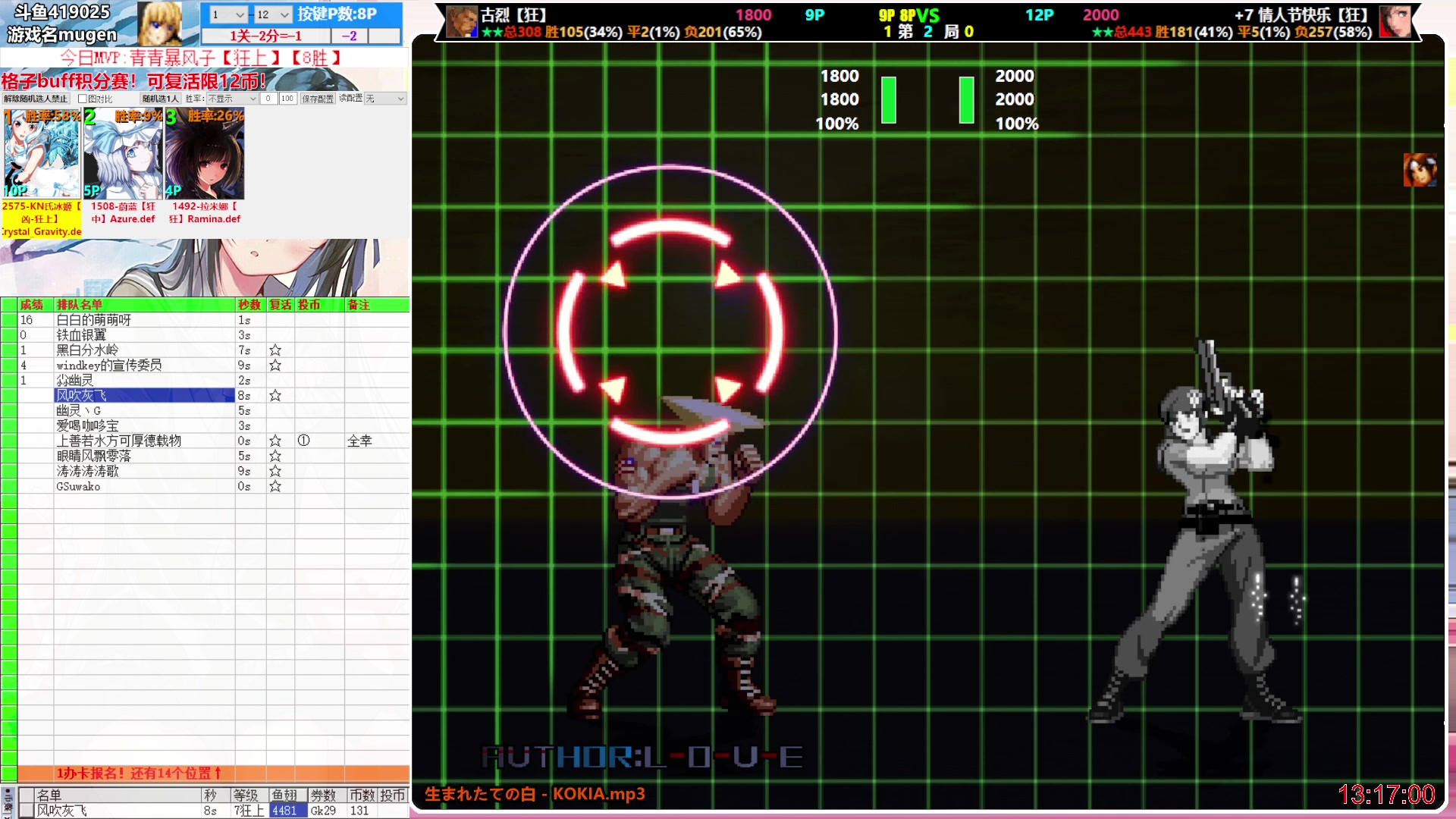Screen dimensions: 1456x819
Task: Click the 解除随机选人禁止 button
Action: (36, 99)
